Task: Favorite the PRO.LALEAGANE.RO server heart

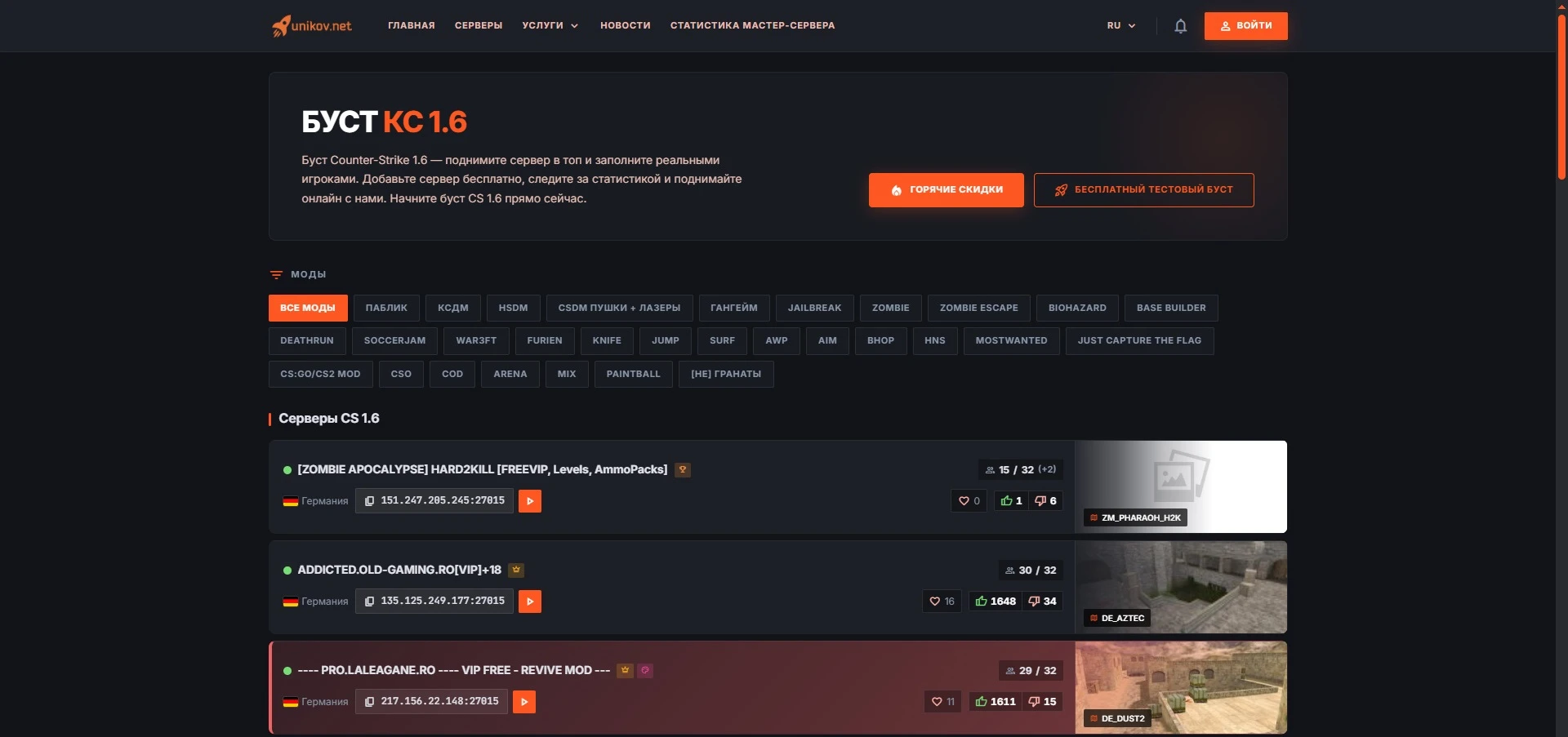Action: point(943,702)
